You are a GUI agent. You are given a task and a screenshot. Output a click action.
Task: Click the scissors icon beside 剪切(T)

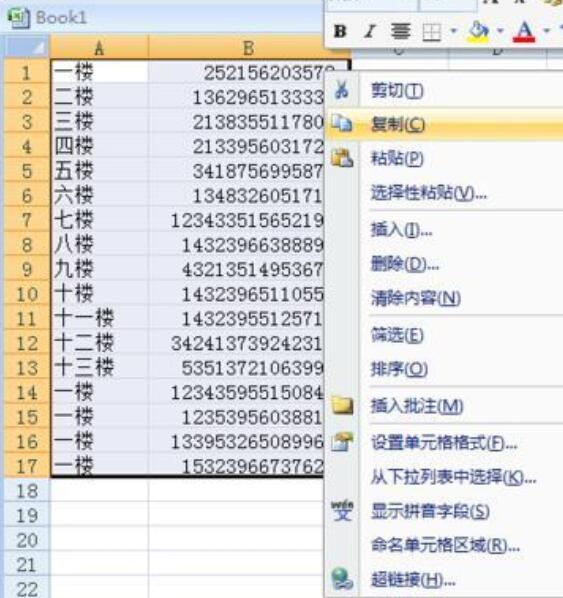tap(342, 90)
